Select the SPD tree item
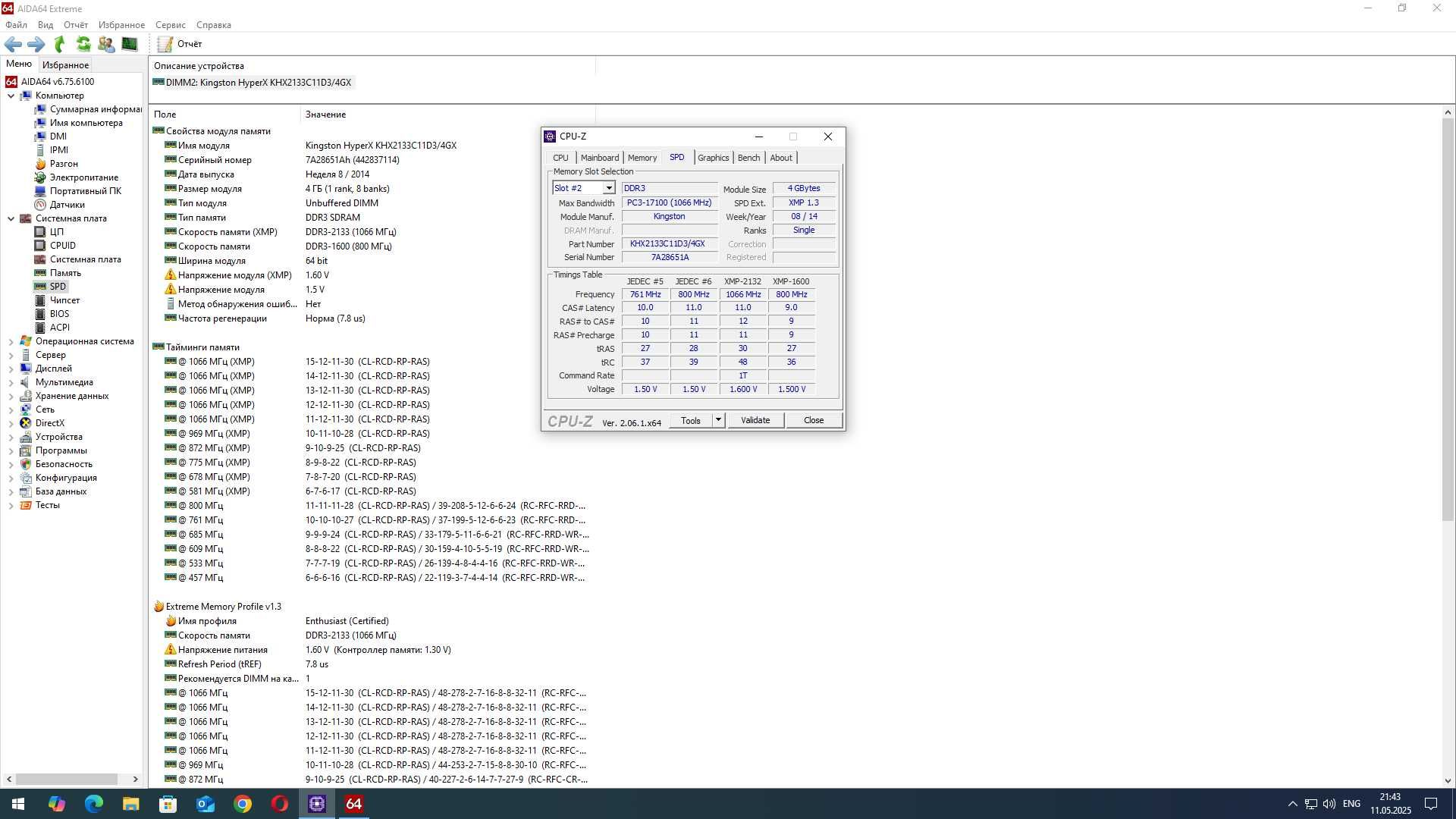Screen dimensions: 1456x819 (x=58, y=287)
